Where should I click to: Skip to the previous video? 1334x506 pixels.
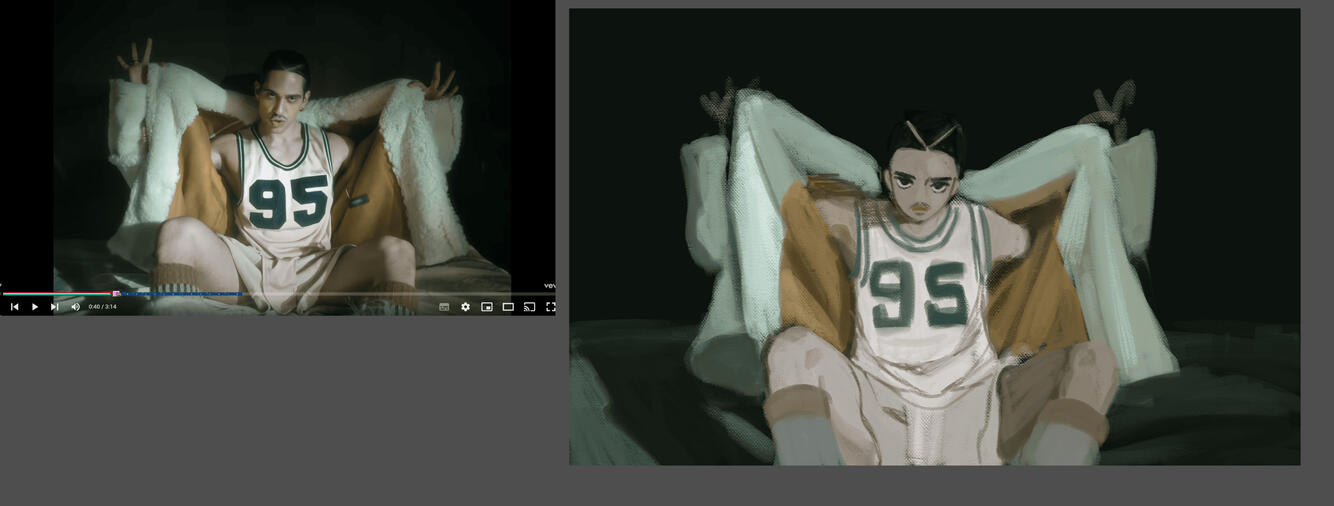[x=14, y=307]
